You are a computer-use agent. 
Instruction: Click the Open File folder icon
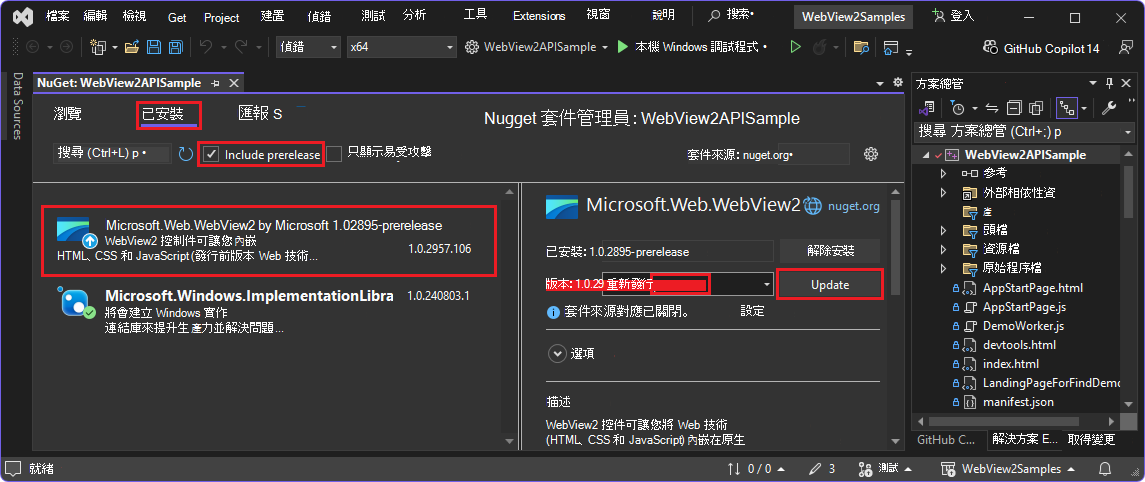[x=132, y=47]
